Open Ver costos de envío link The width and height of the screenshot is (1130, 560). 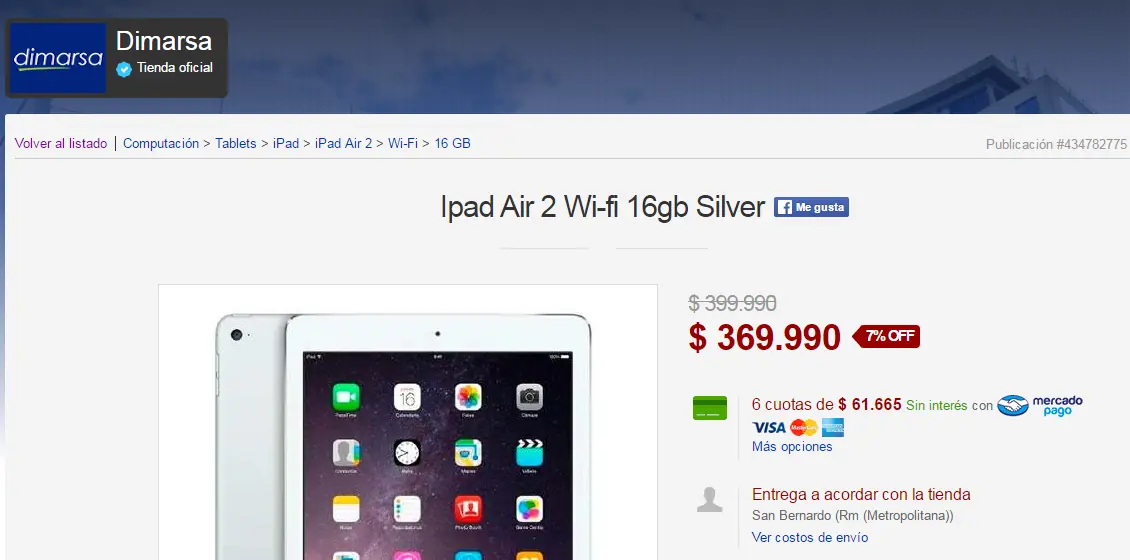810,538
